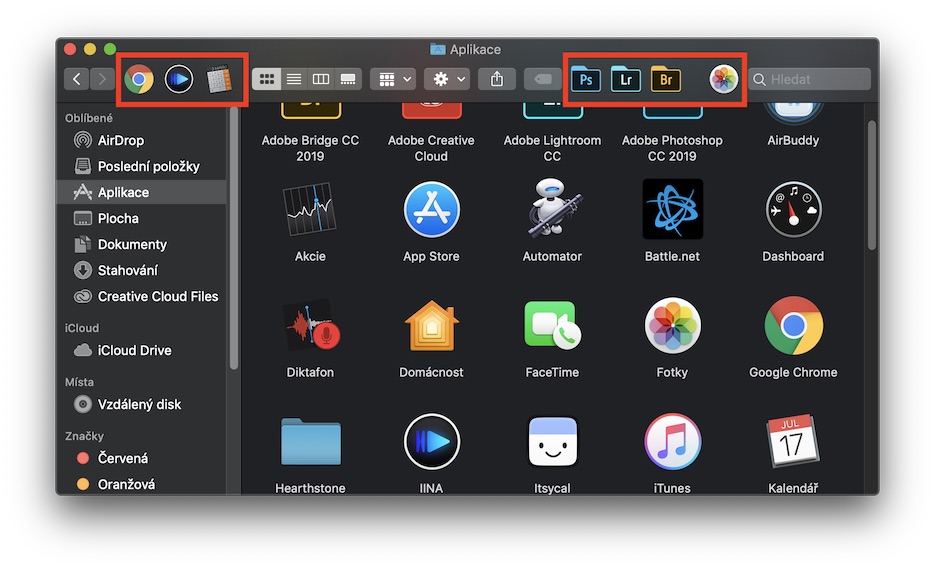Screen dimensions: 935x569
Task: Select Adobe Lightroom CC label
Action: tap(552, 148)
